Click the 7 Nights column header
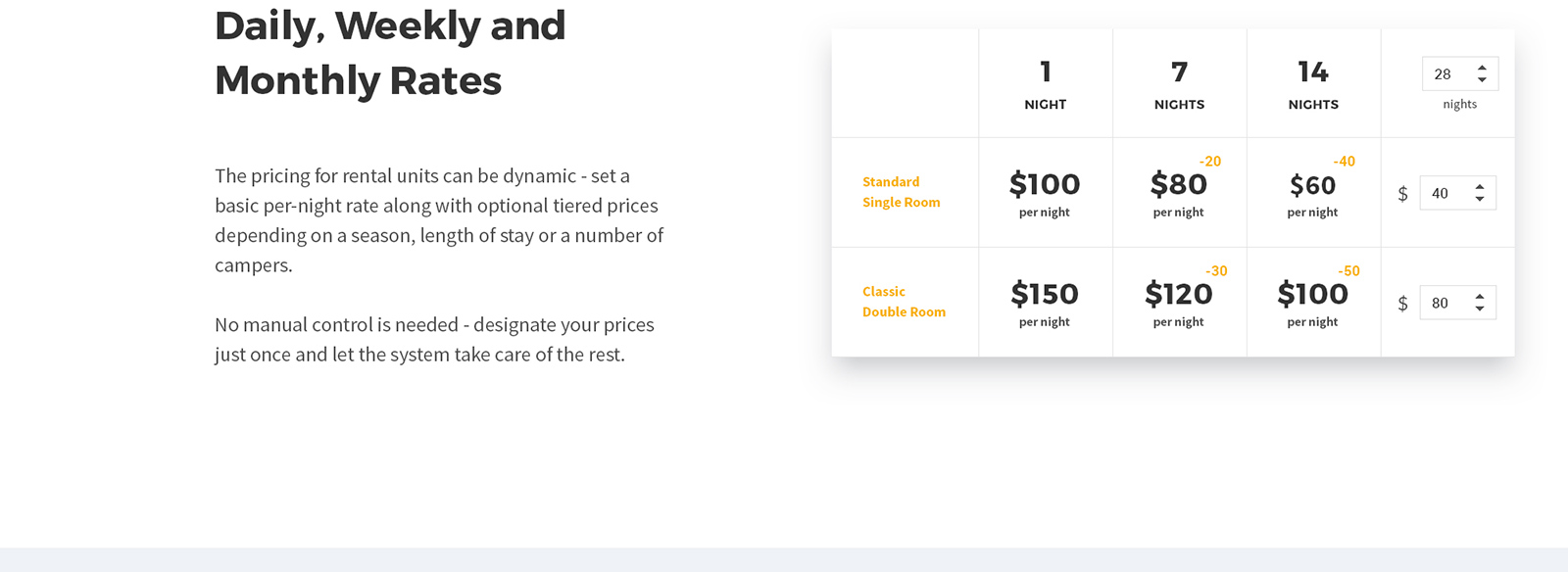 pyautogui.click(x=1180, y=84)
